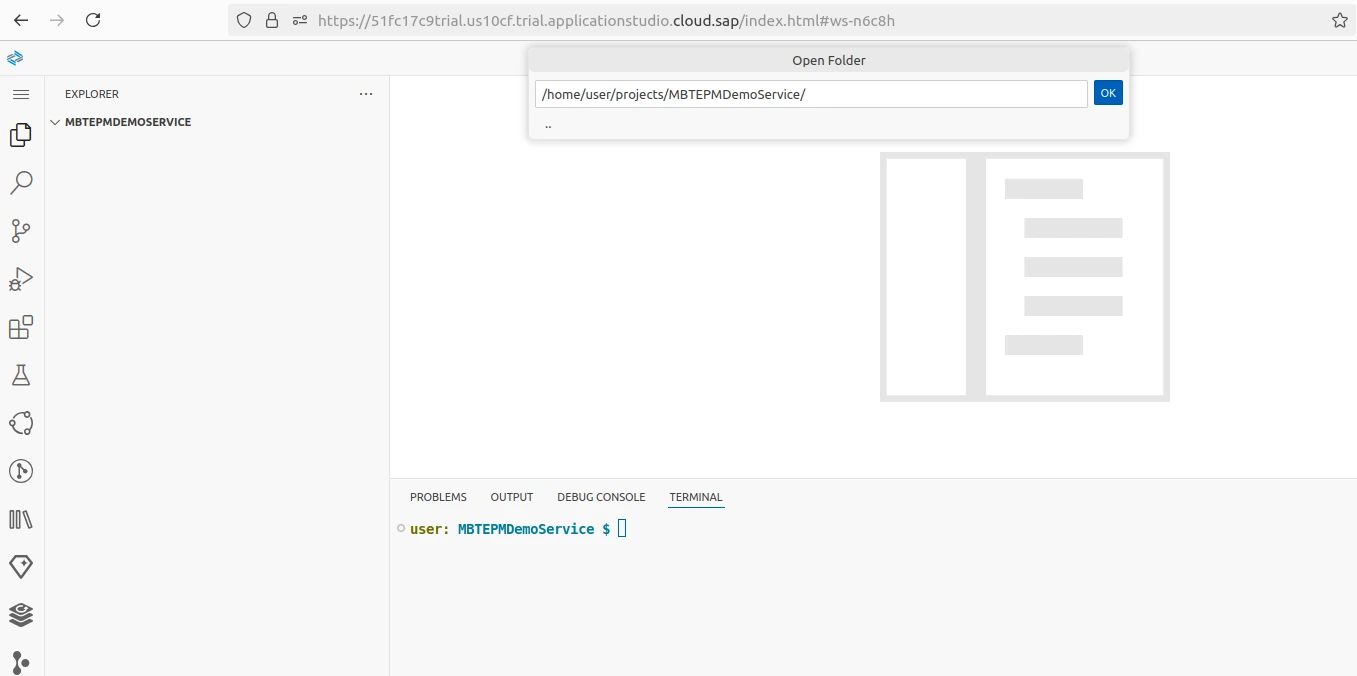Reload the browser page
Screen dimensions: 1357x676
[x=93, y=20]
